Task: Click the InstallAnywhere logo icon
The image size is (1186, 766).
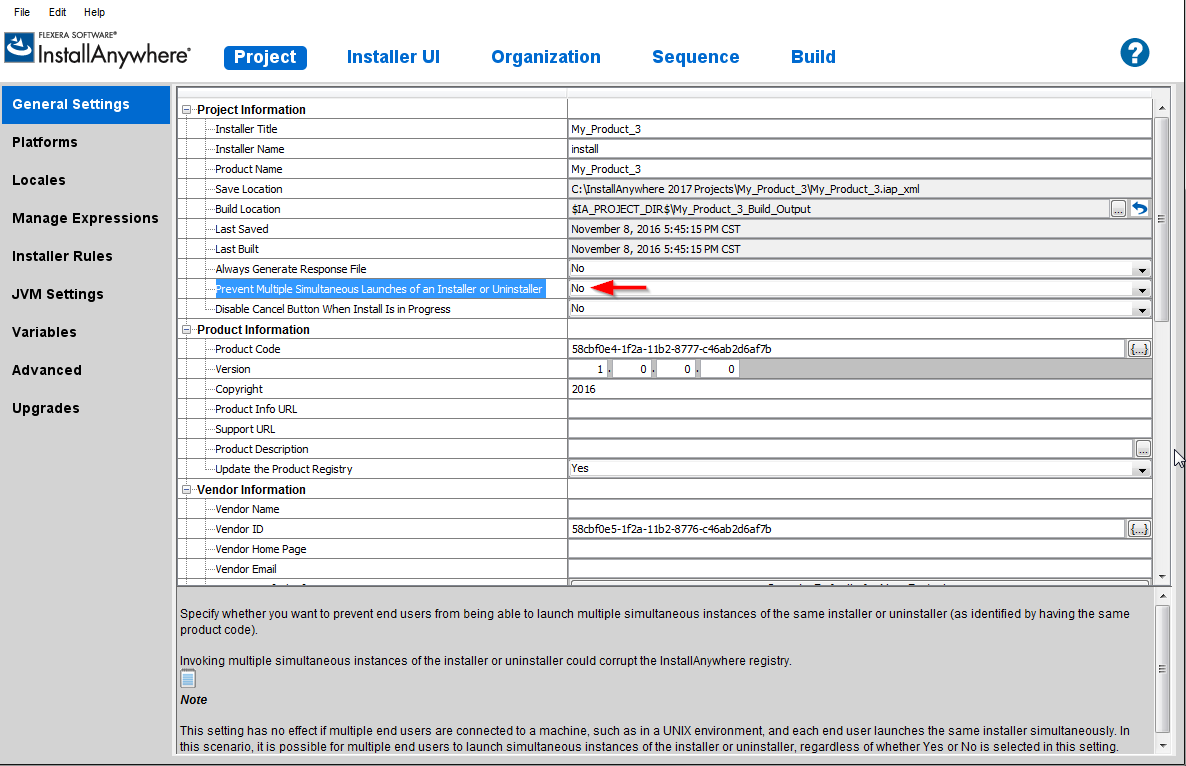Action: click(x=20, y=50)
